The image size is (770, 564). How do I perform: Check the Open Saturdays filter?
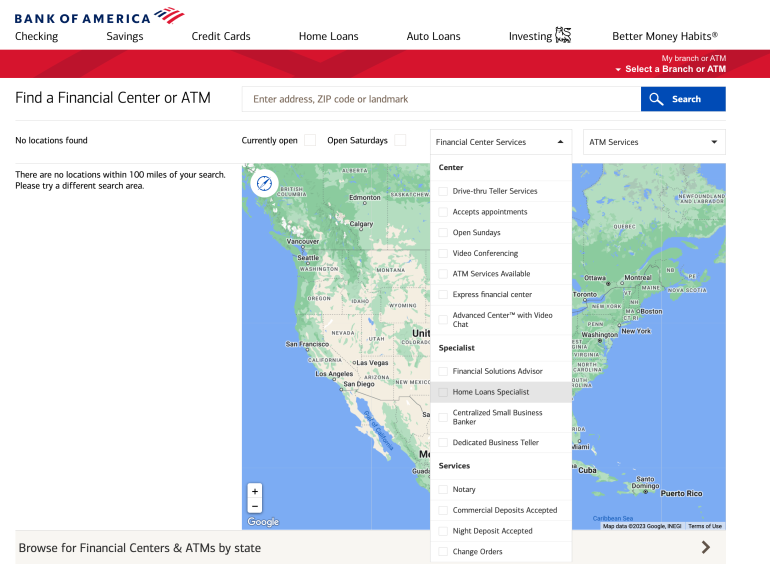pyautogui.click(x=400, y=141)
